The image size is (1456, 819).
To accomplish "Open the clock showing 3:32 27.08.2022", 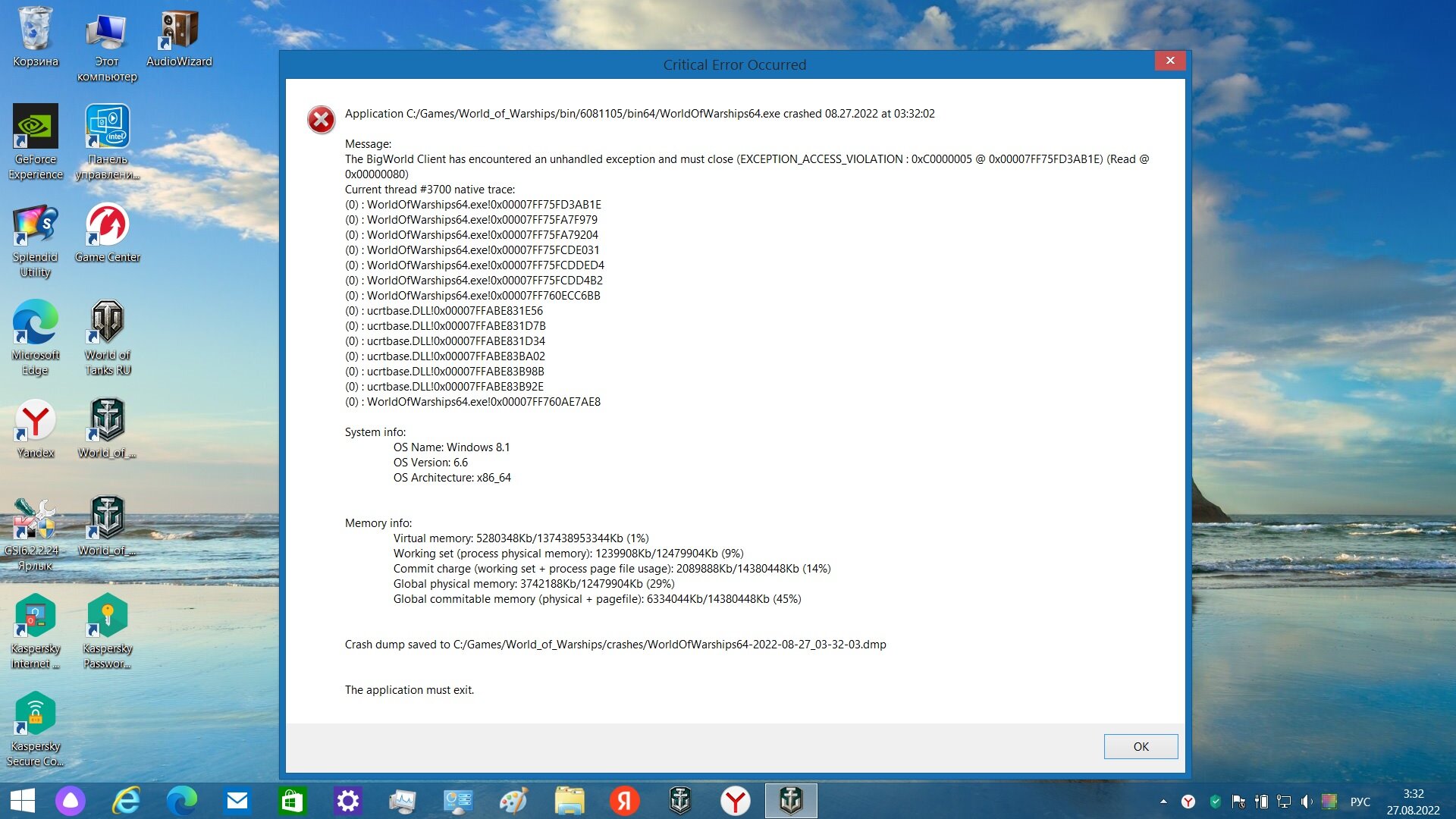I will [1414, 802].
